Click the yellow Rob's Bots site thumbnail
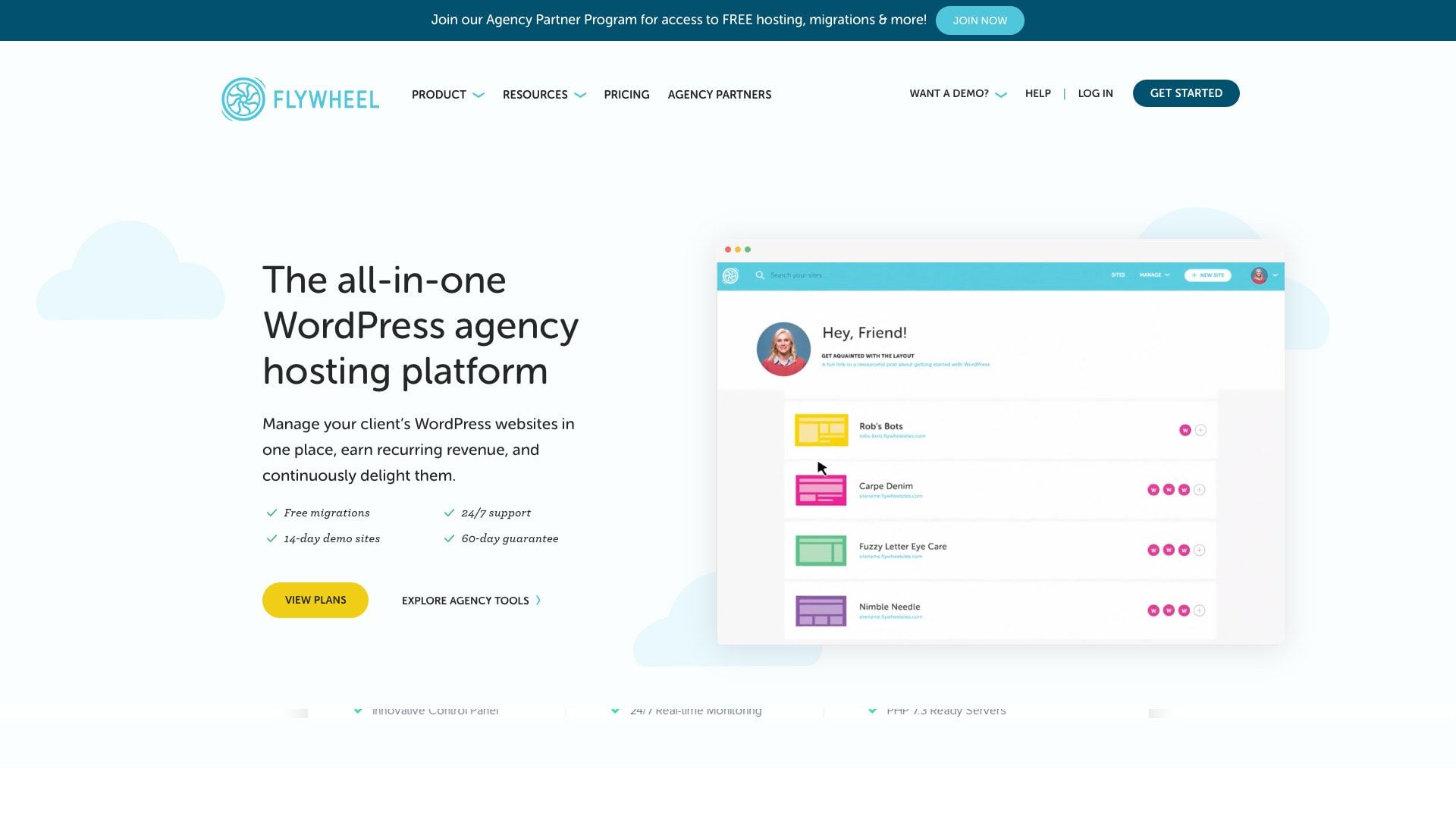 (821, 429)
